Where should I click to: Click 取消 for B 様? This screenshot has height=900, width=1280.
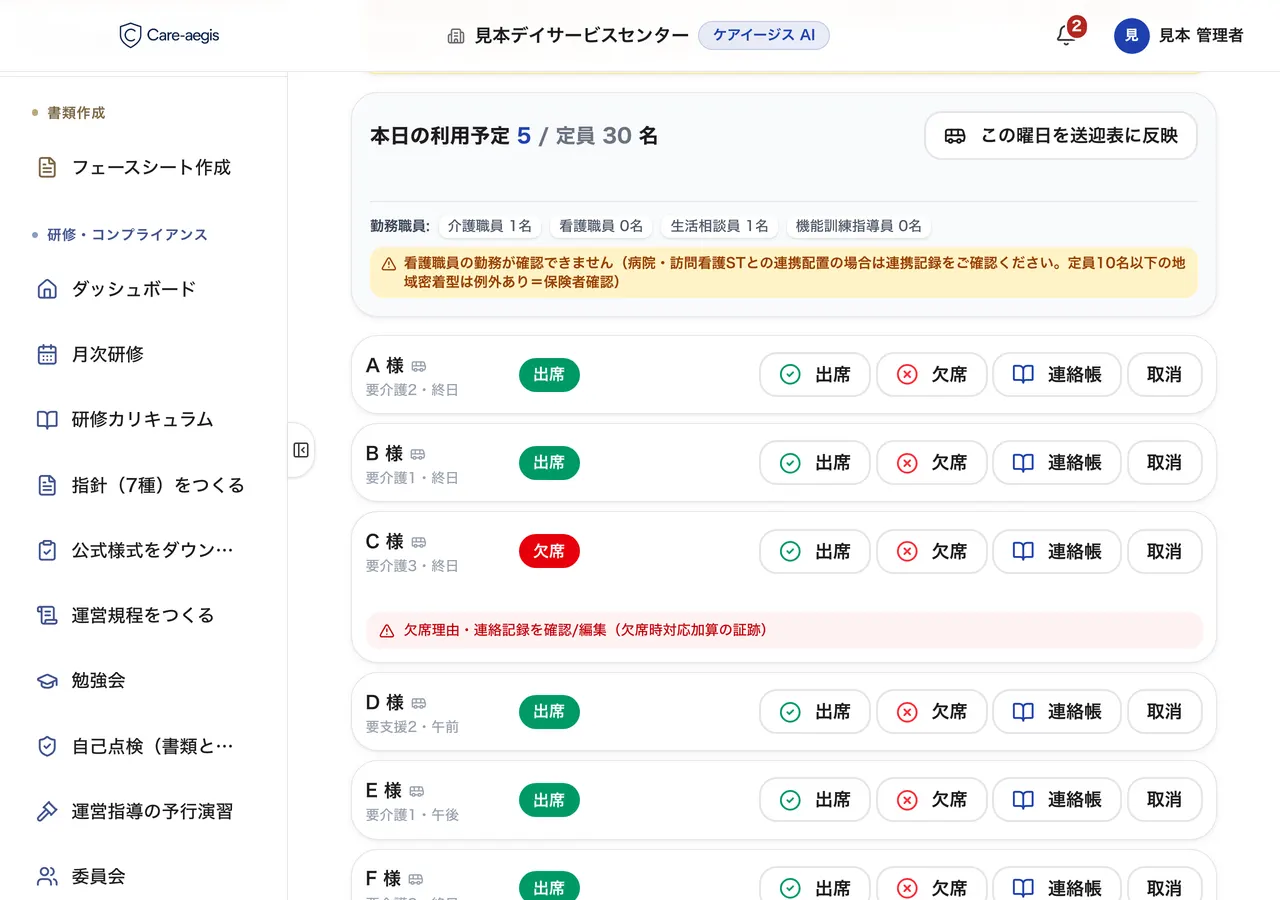(x=1165, y=463)
